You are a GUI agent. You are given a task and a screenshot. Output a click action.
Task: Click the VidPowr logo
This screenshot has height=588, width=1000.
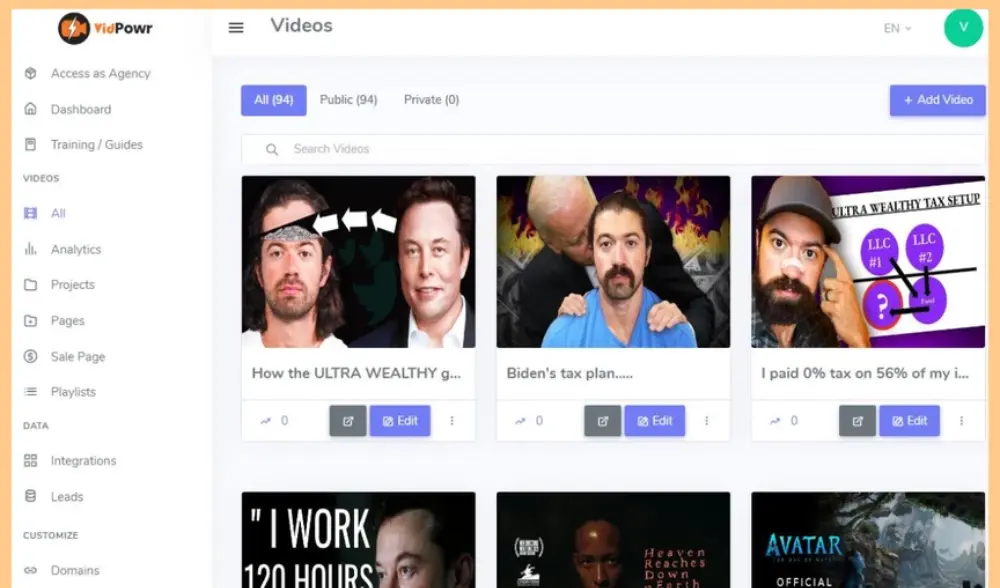pos(105,28)
